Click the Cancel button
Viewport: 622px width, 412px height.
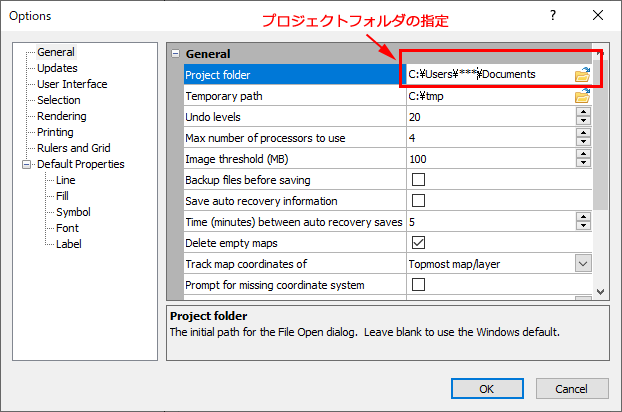click(x=572, y=388)
